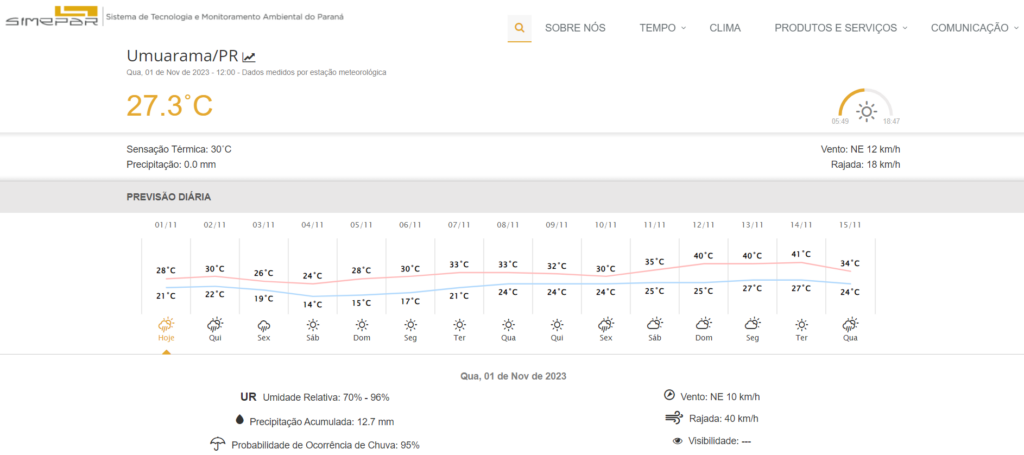The width and height of the screenshot is (1024, 455).
Task: Click the Qua, 01 de Nov de 2023 heading
Action: 512,376
